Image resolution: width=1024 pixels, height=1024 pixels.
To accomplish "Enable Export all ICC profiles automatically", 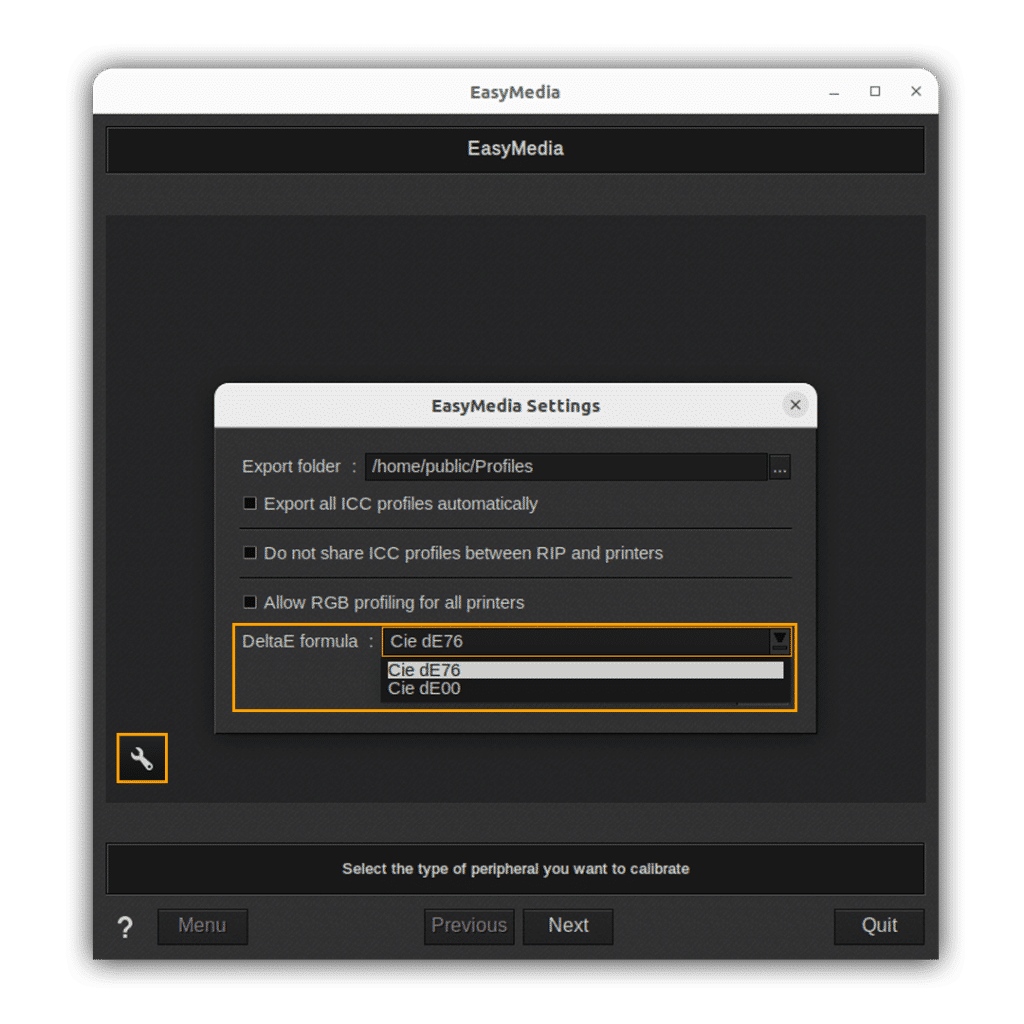I will coord(250,504).
